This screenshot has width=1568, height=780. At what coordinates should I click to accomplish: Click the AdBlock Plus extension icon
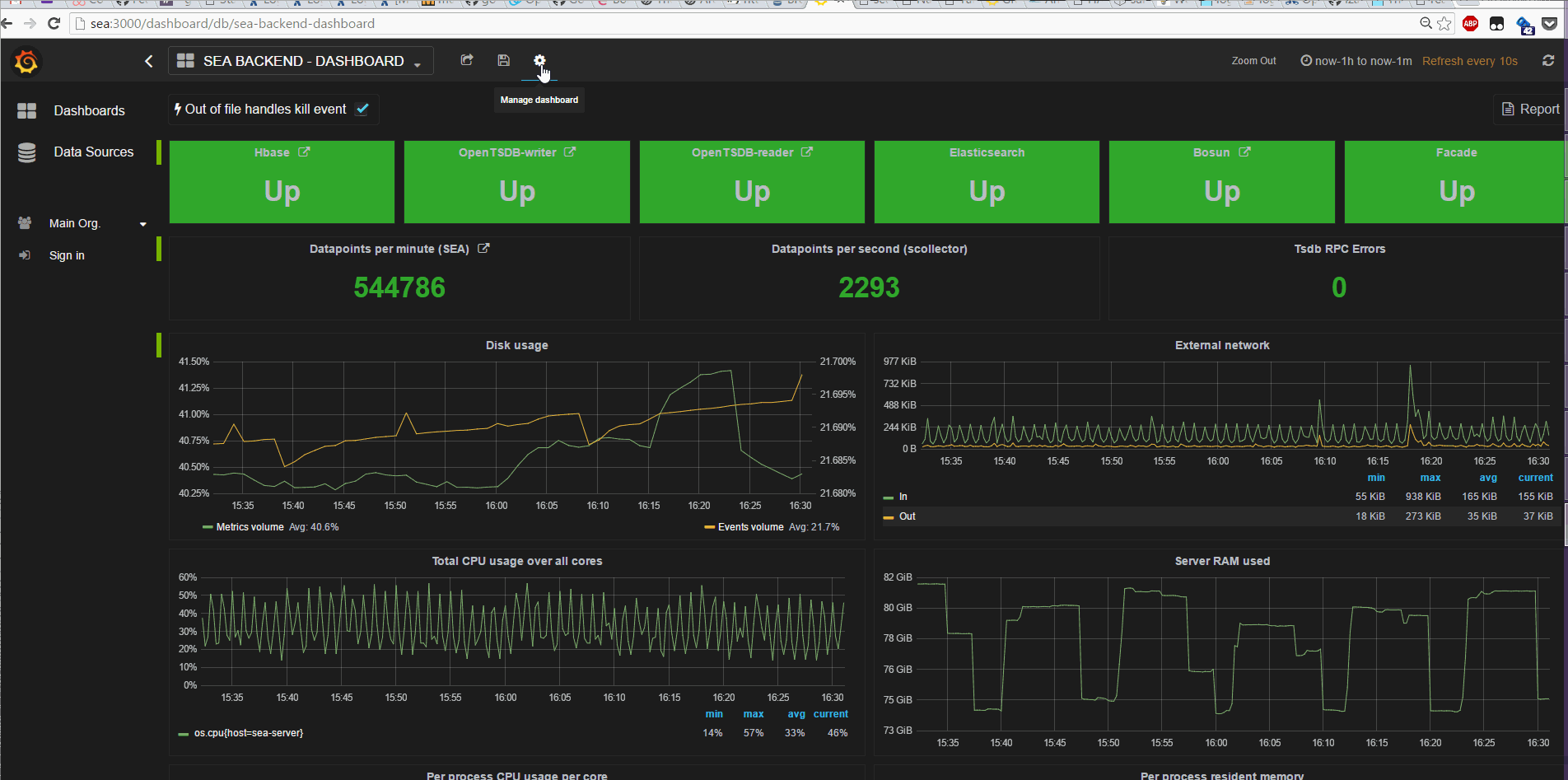tap(1471, 23)
